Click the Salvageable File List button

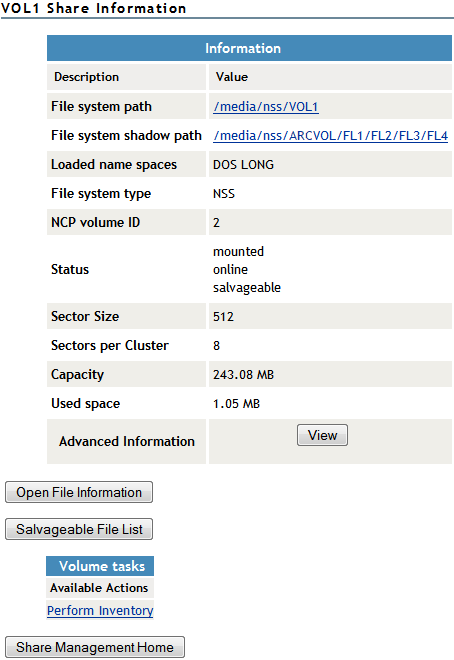click(x=79, y=530)
